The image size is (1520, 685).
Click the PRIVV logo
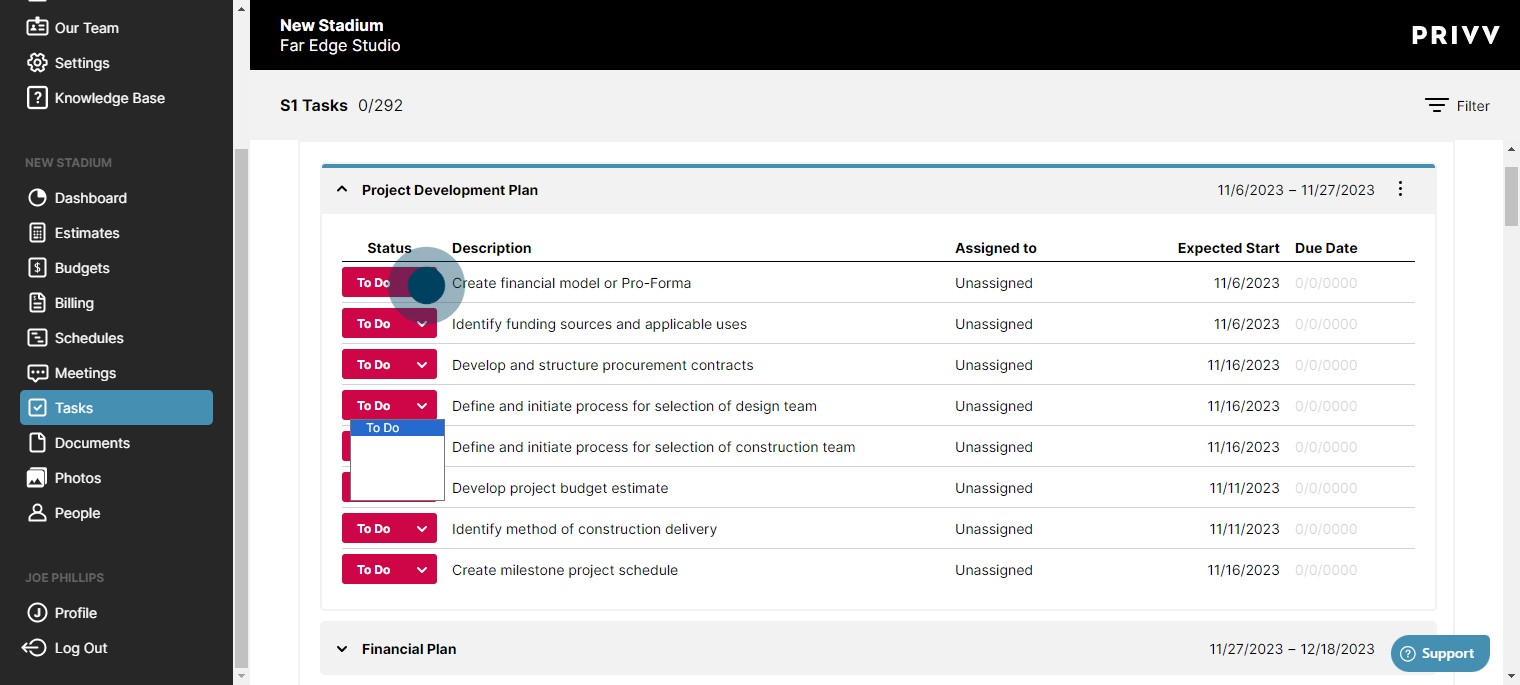[1455, 36]
